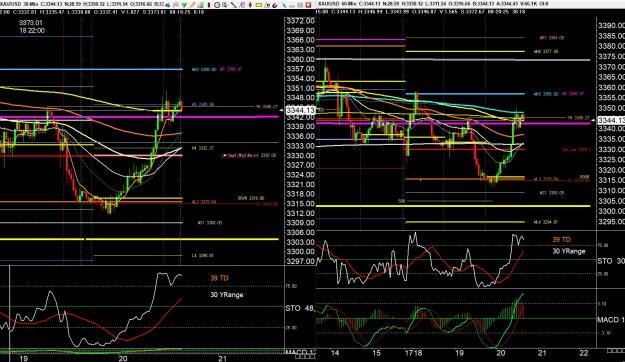Screen dimensions: 625x362
Task: Select the orange pencil line drawing icon
Action: (193, 5)
